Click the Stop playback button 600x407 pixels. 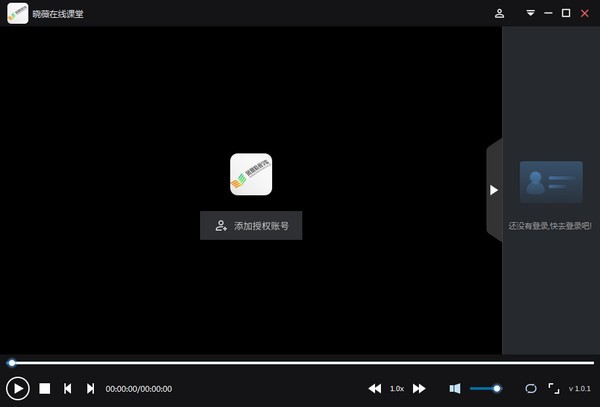45,388
